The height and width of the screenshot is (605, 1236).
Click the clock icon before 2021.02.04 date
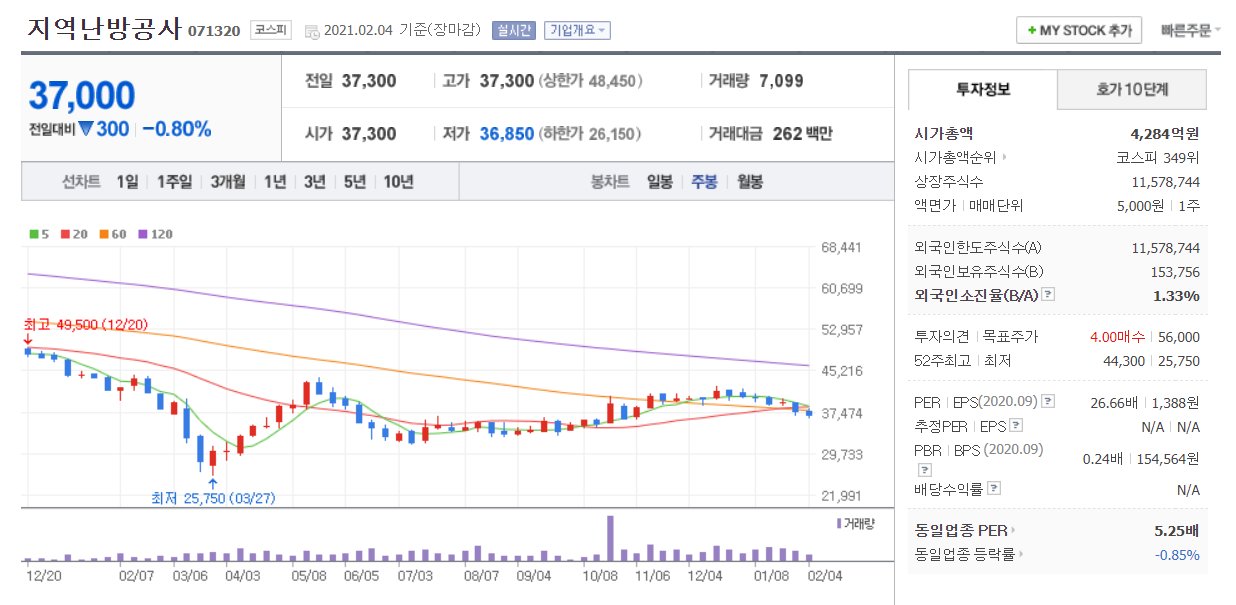[311, 31]
